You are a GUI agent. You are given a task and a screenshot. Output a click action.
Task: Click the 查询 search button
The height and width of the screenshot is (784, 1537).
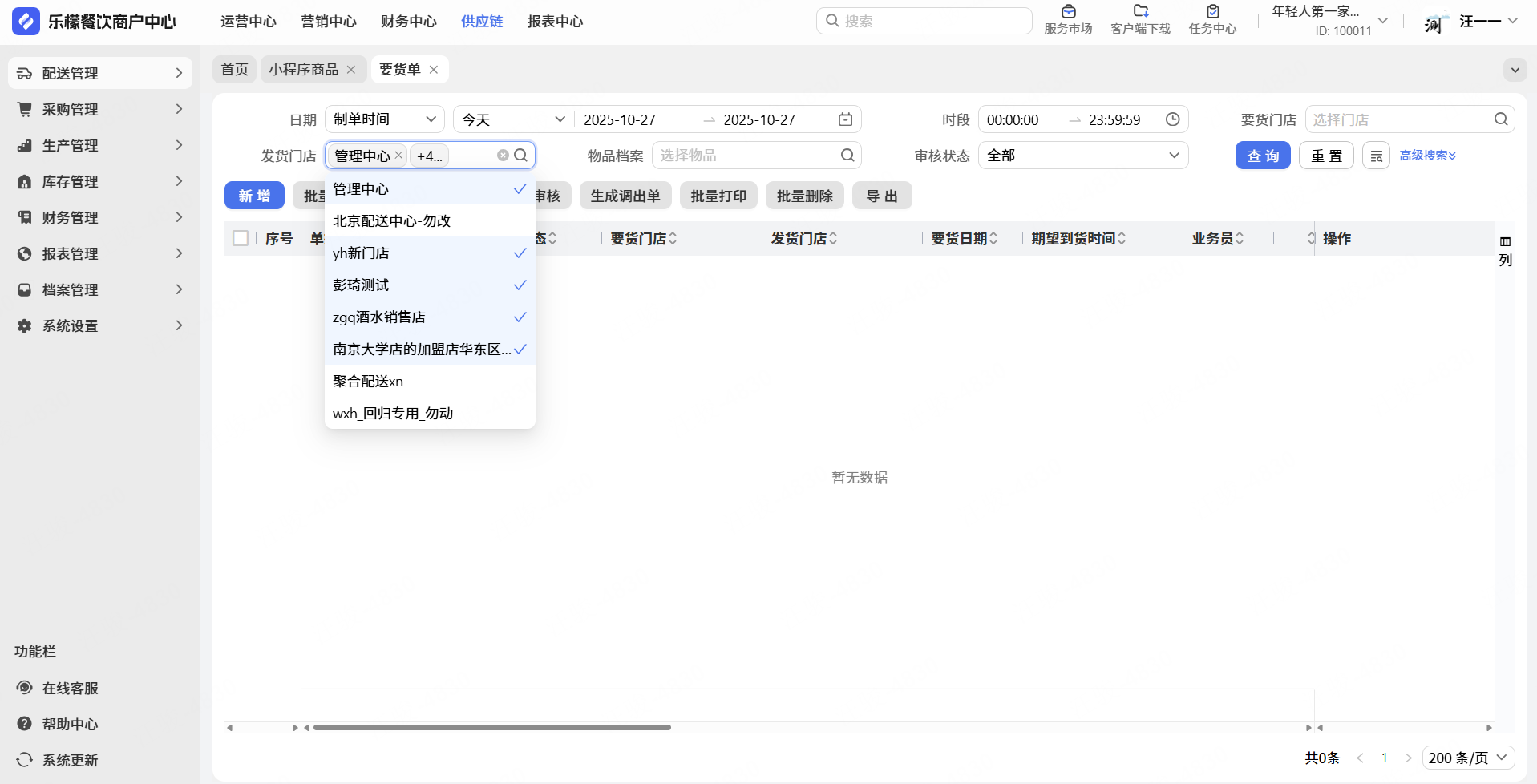pos(1262,156)
